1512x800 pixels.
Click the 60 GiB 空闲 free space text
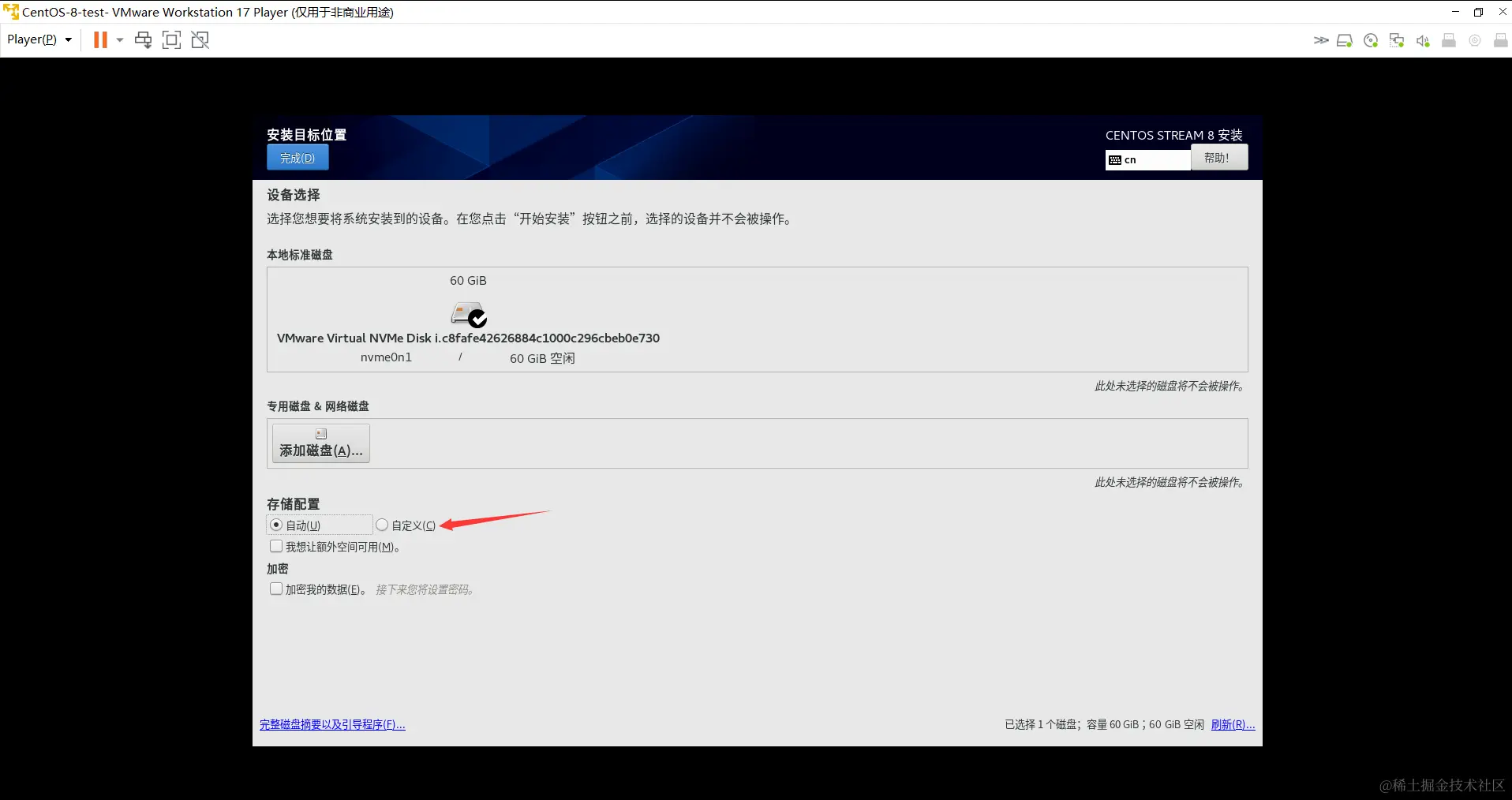pos(542,358)
